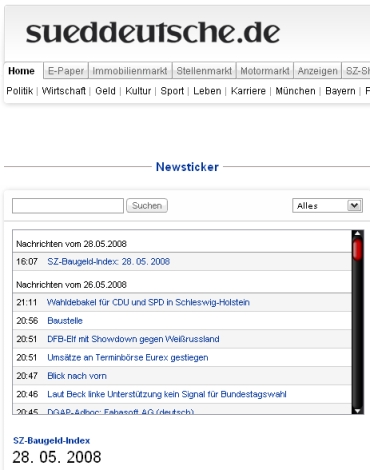
Task: Click the SZ-Baugeld-Index article kicker
Action: coord(52,440)
